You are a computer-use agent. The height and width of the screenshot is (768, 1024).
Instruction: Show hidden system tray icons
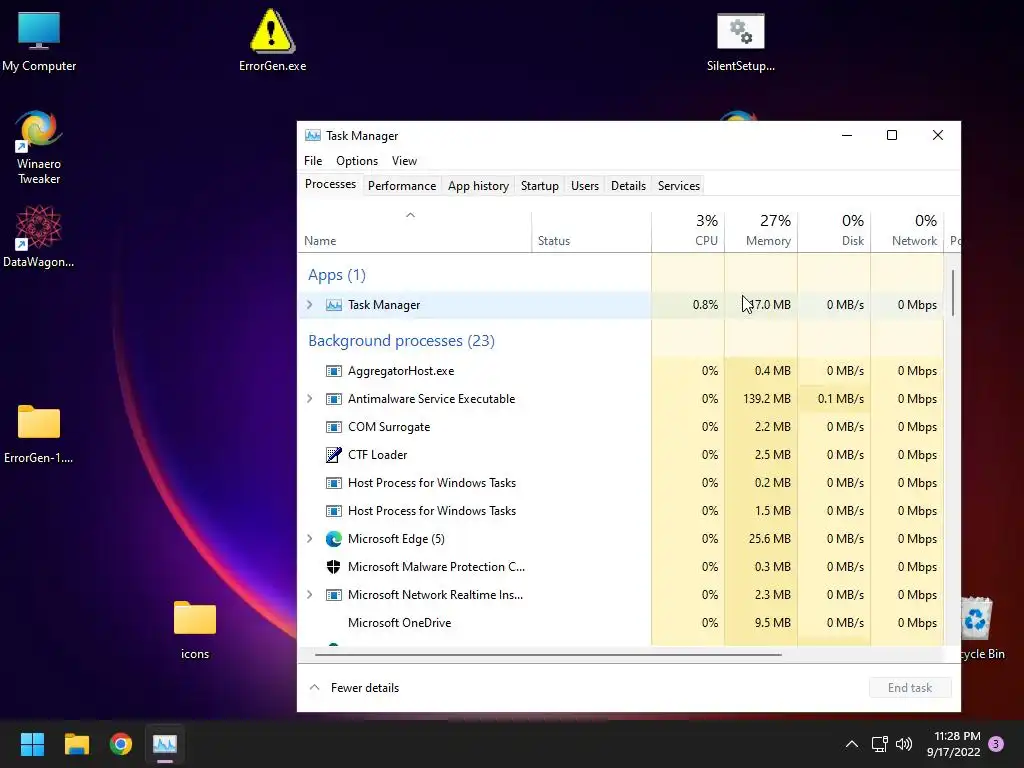852,744
